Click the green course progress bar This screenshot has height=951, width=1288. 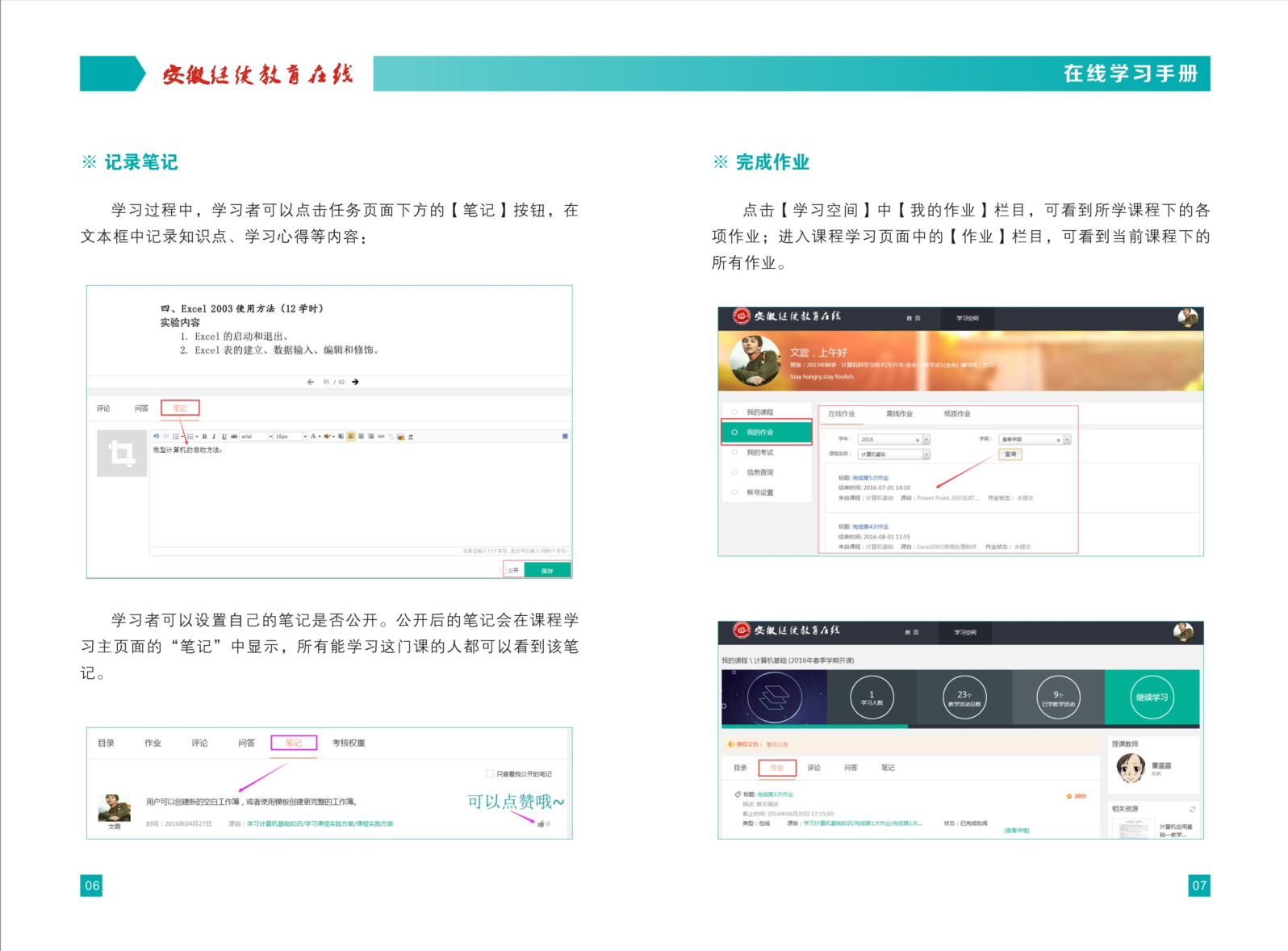point(814,726)
